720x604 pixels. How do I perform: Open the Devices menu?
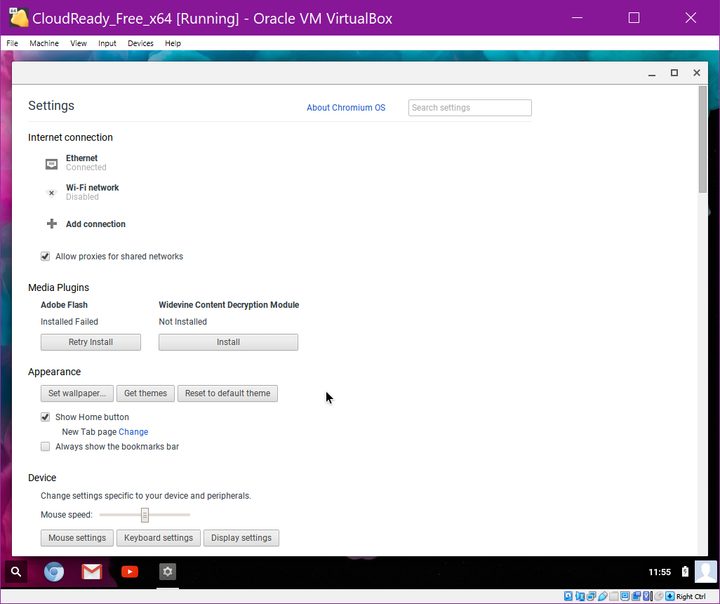141,43
